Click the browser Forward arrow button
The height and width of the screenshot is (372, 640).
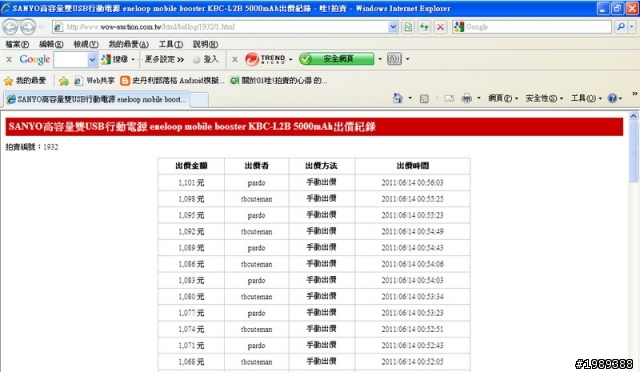pos(28,27)
